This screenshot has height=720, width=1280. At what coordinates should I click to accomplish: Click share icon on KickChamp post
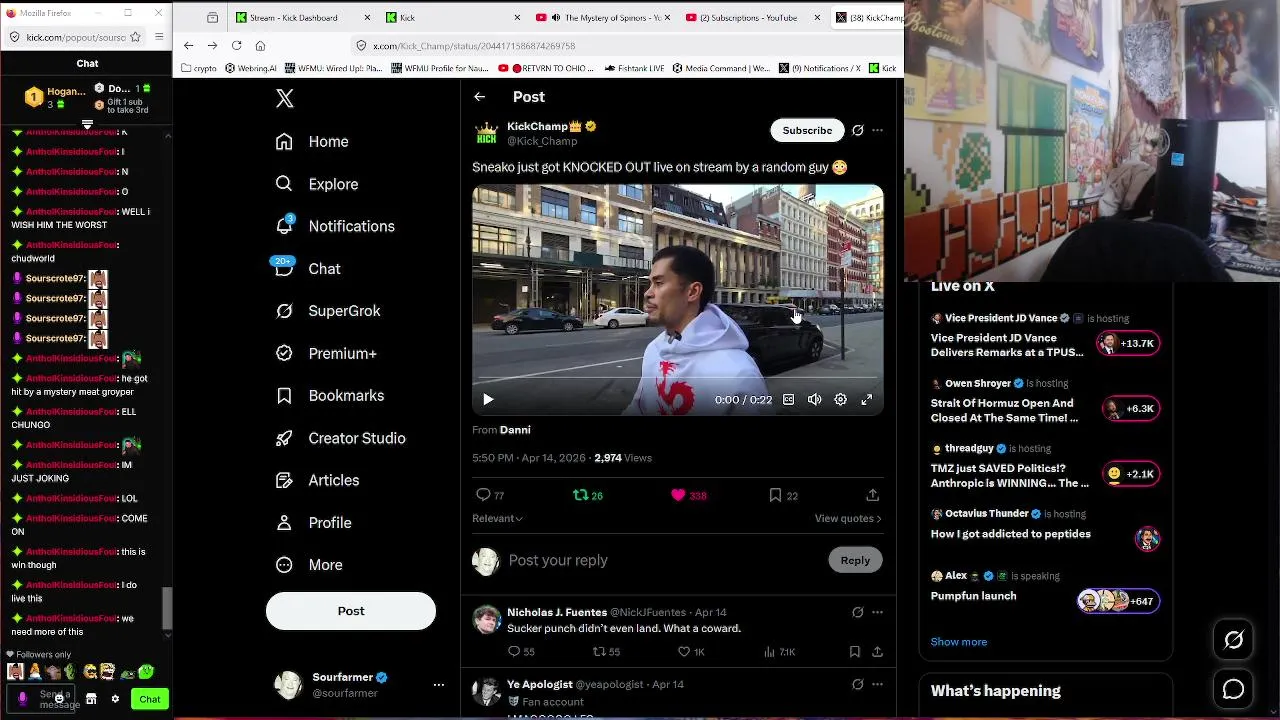[872, 495]
